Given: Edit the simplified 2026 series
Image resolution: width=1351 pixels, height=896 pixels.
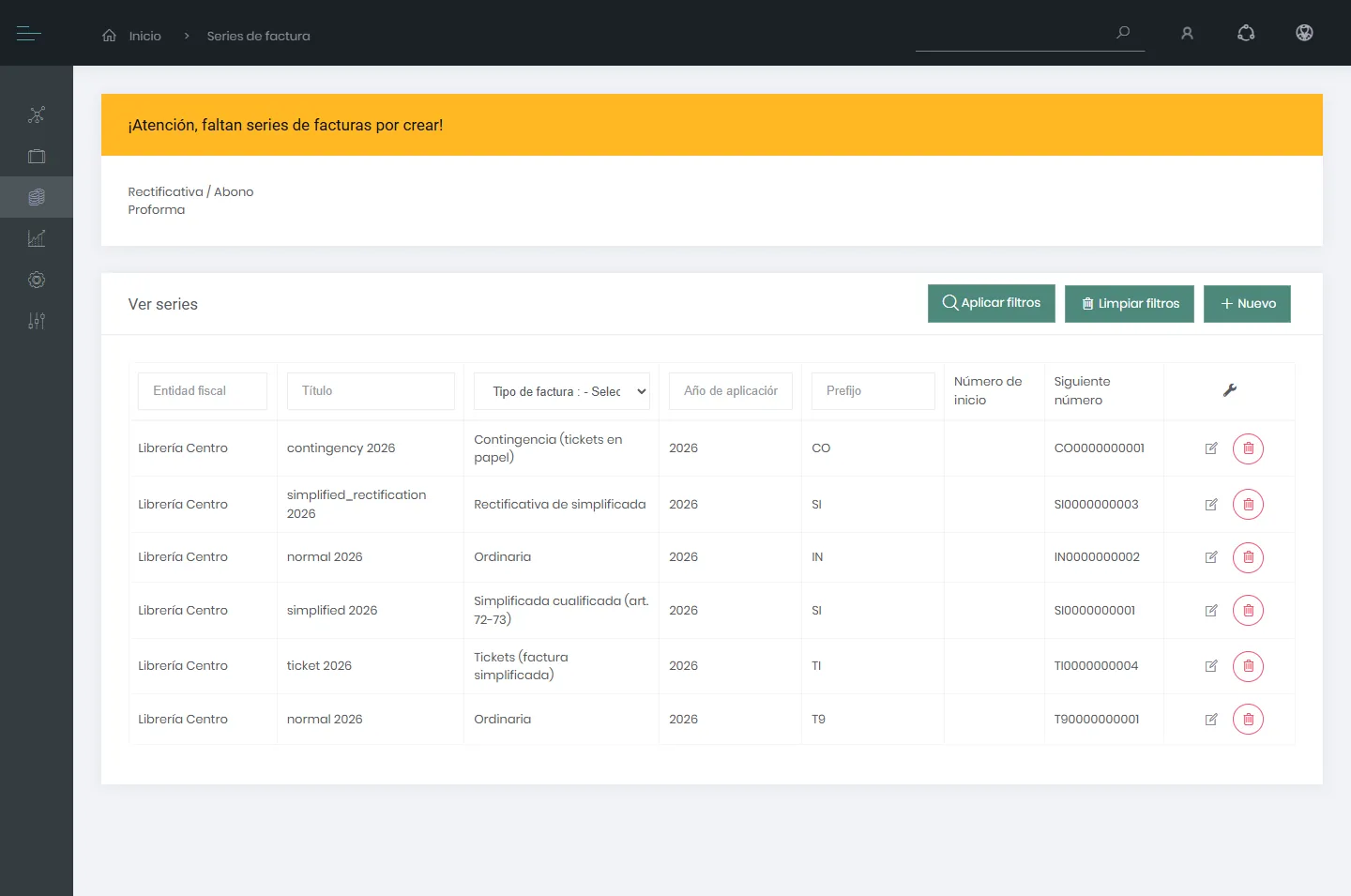Looking at the screenshot, I should click(1211, 611).
